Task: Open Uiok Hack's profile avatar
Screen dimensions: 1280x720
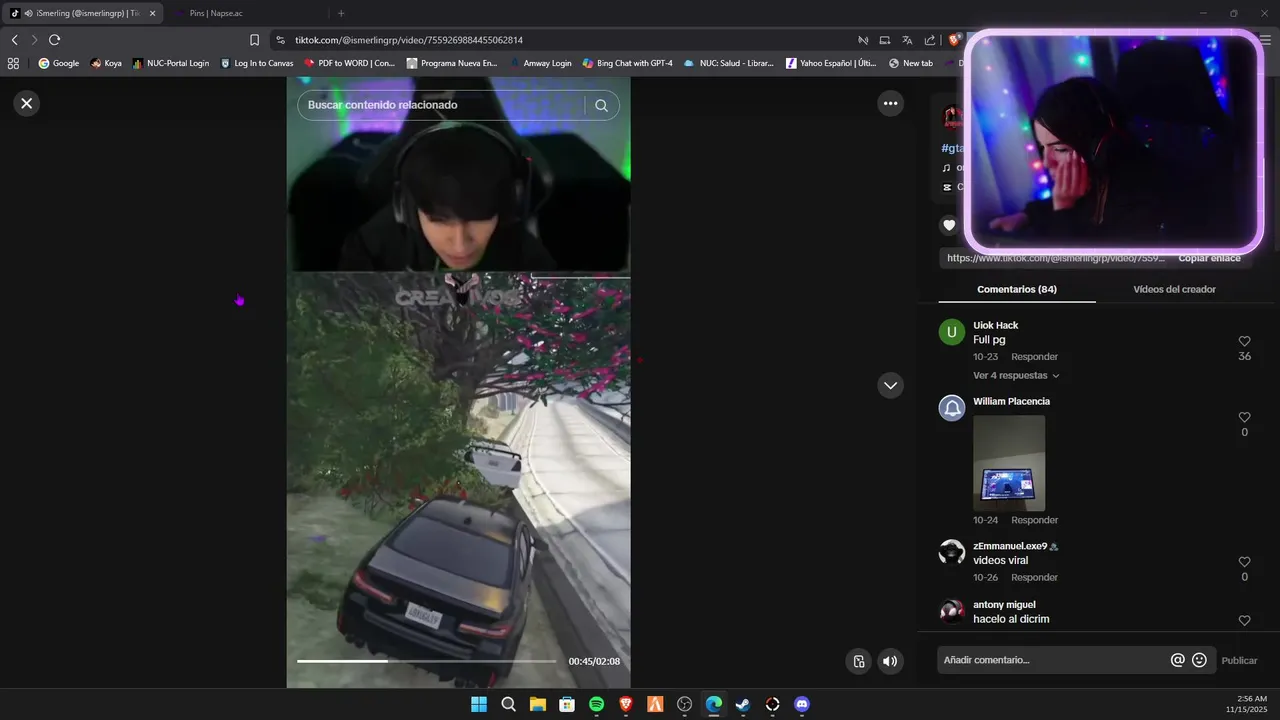Action: tap(952, 332)
